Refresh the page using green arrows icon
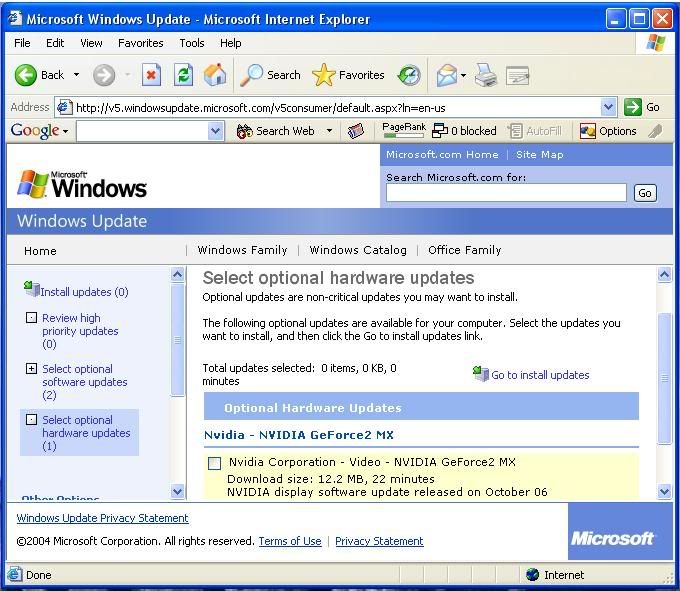 coord(183,75)
